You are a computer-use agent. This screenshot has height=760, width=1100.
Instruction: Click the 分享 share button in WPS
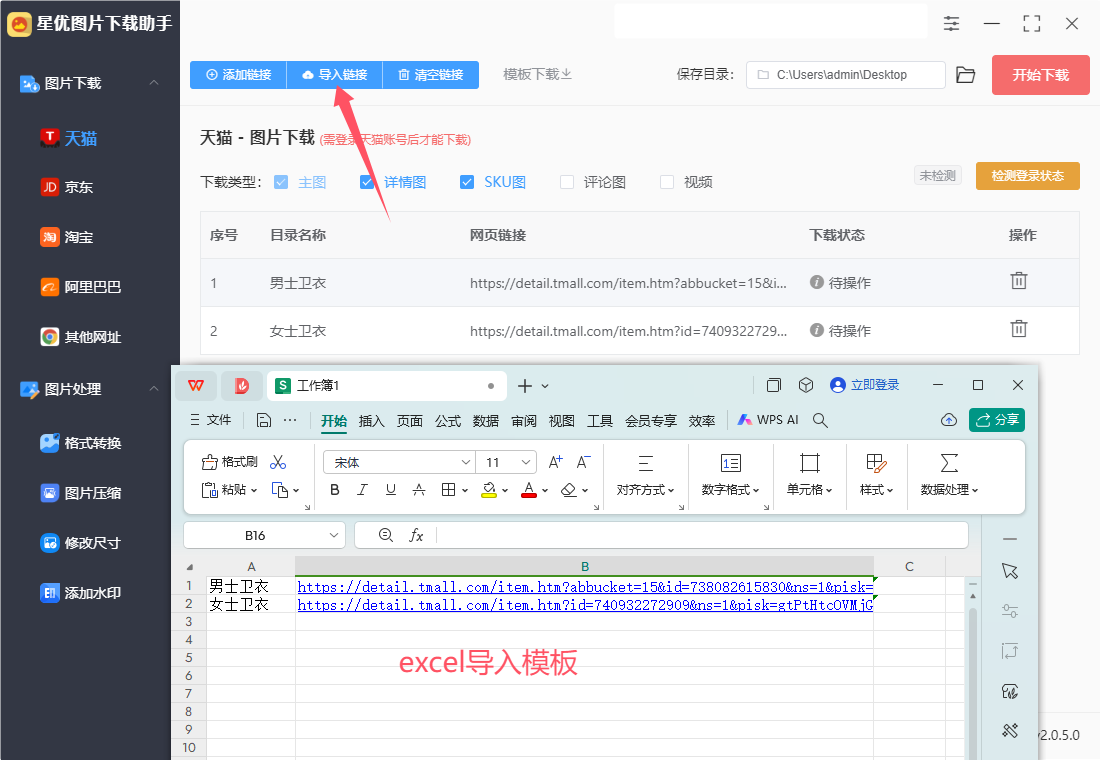pos(997,420)
